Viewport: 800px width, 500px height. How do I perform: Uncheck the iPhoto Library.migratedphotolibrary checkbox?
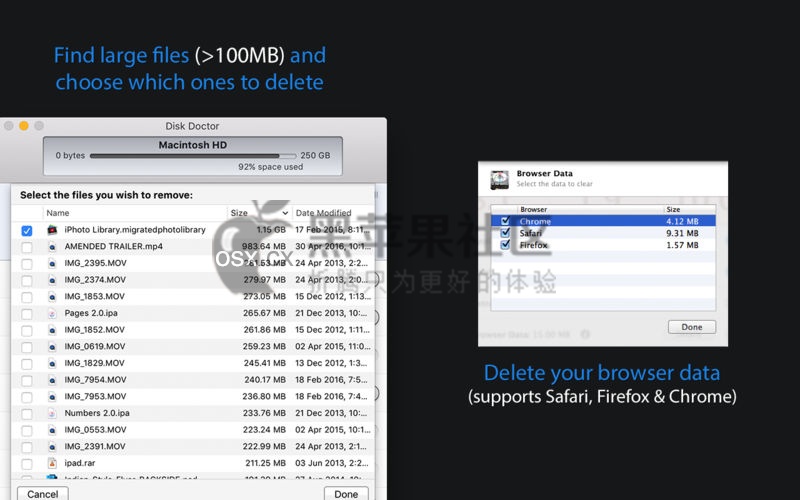(27, 231)
